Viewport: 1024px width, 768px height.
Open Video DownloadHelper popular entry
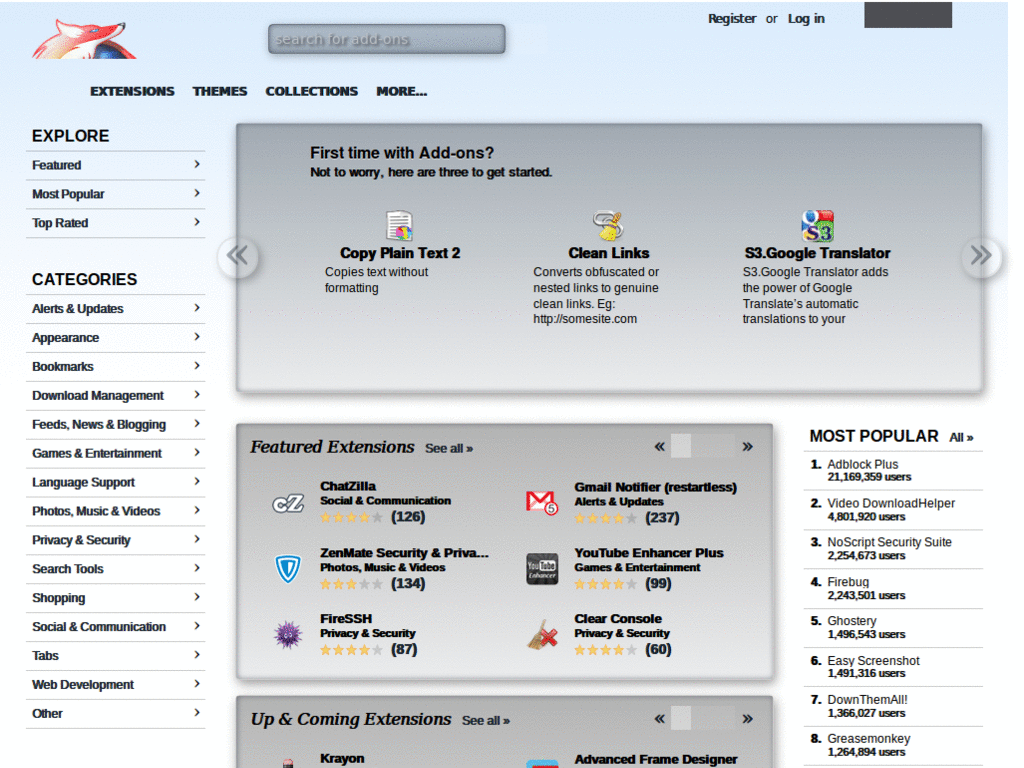click(891, 504)
